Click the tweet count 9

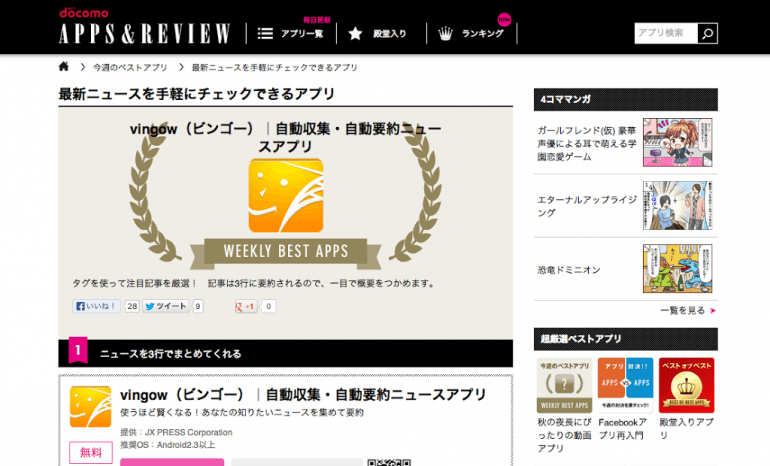point(198,306)
